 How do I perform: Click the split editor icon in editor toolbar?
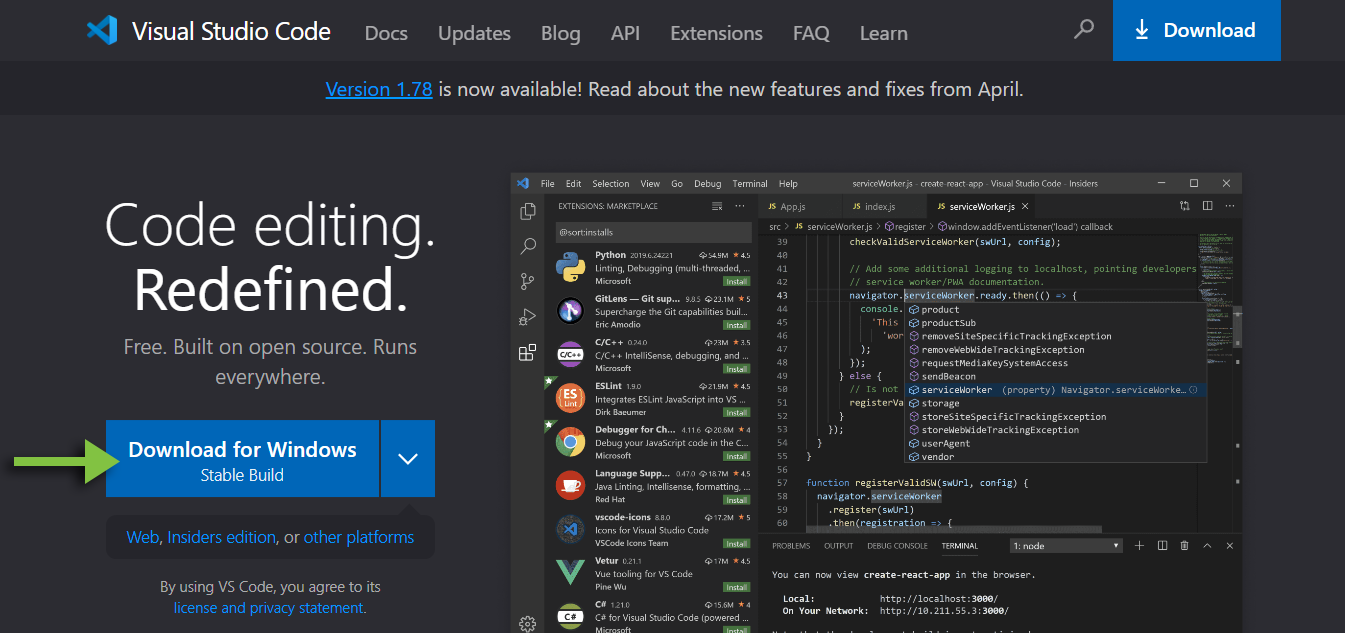click(x=1207, y=206)
